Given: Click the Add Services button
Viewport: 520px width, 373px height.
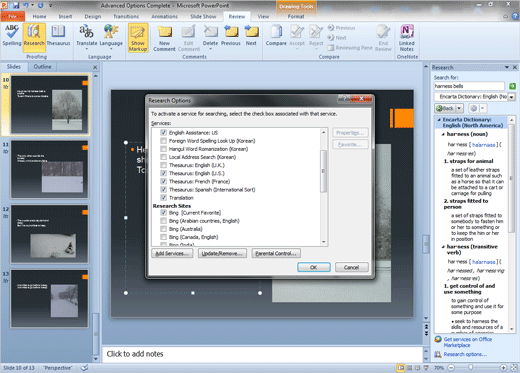Looking at the screenshot, I should tap(172, 254).
